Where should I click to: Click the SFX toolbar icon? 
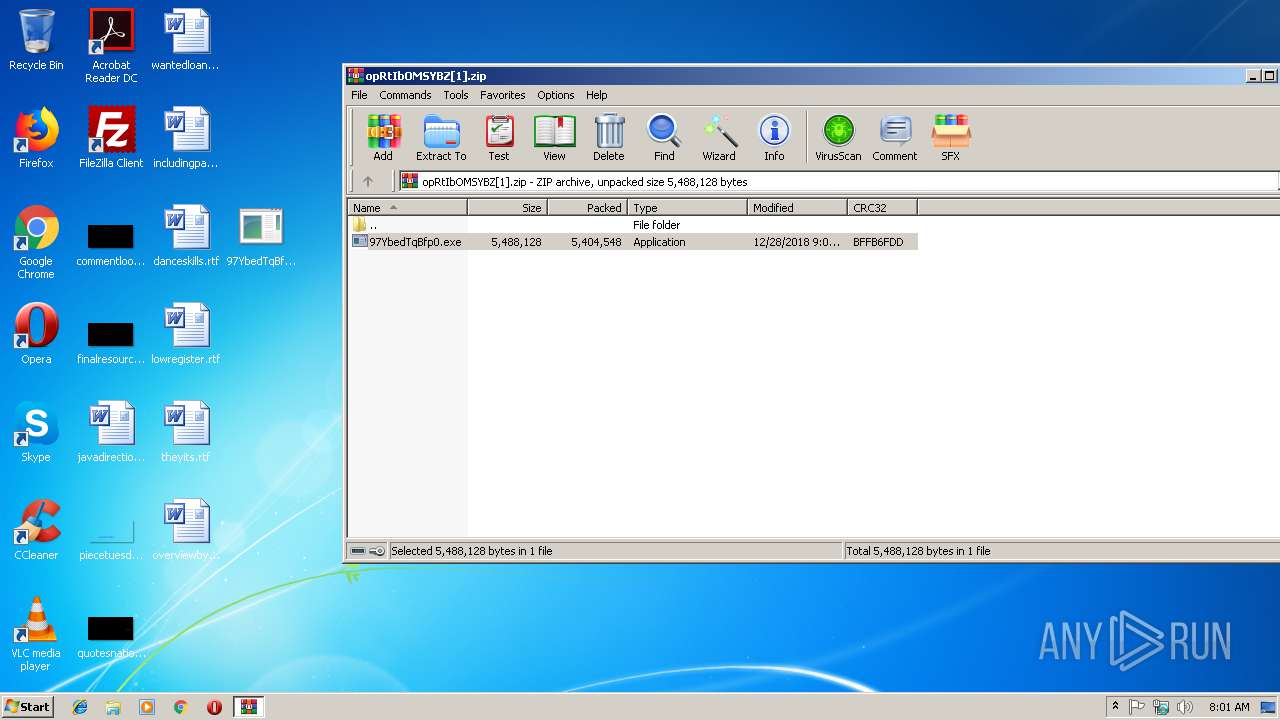950,138
